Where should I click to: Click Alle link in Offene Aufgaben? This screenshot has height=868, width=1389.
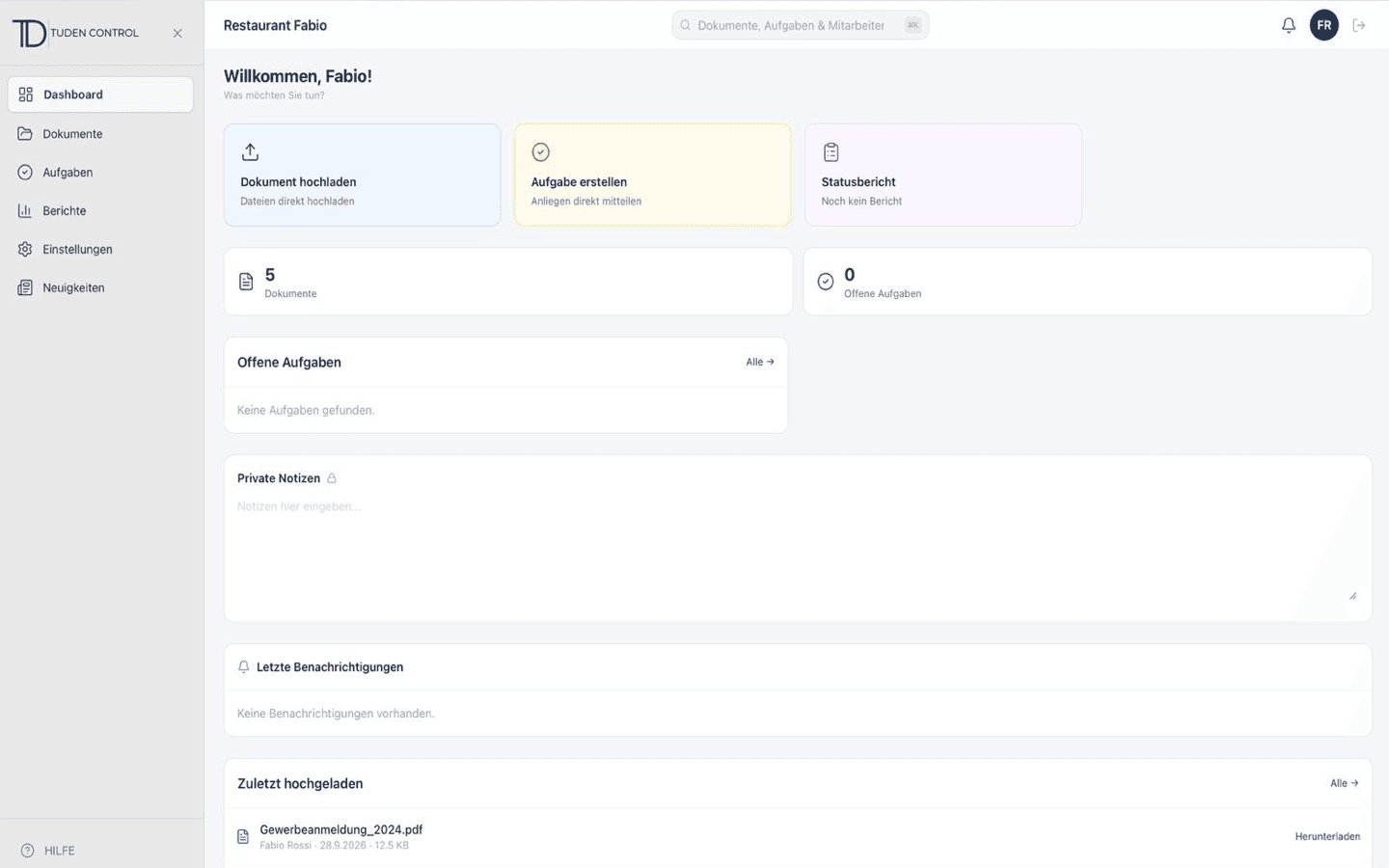click(760, 363)
